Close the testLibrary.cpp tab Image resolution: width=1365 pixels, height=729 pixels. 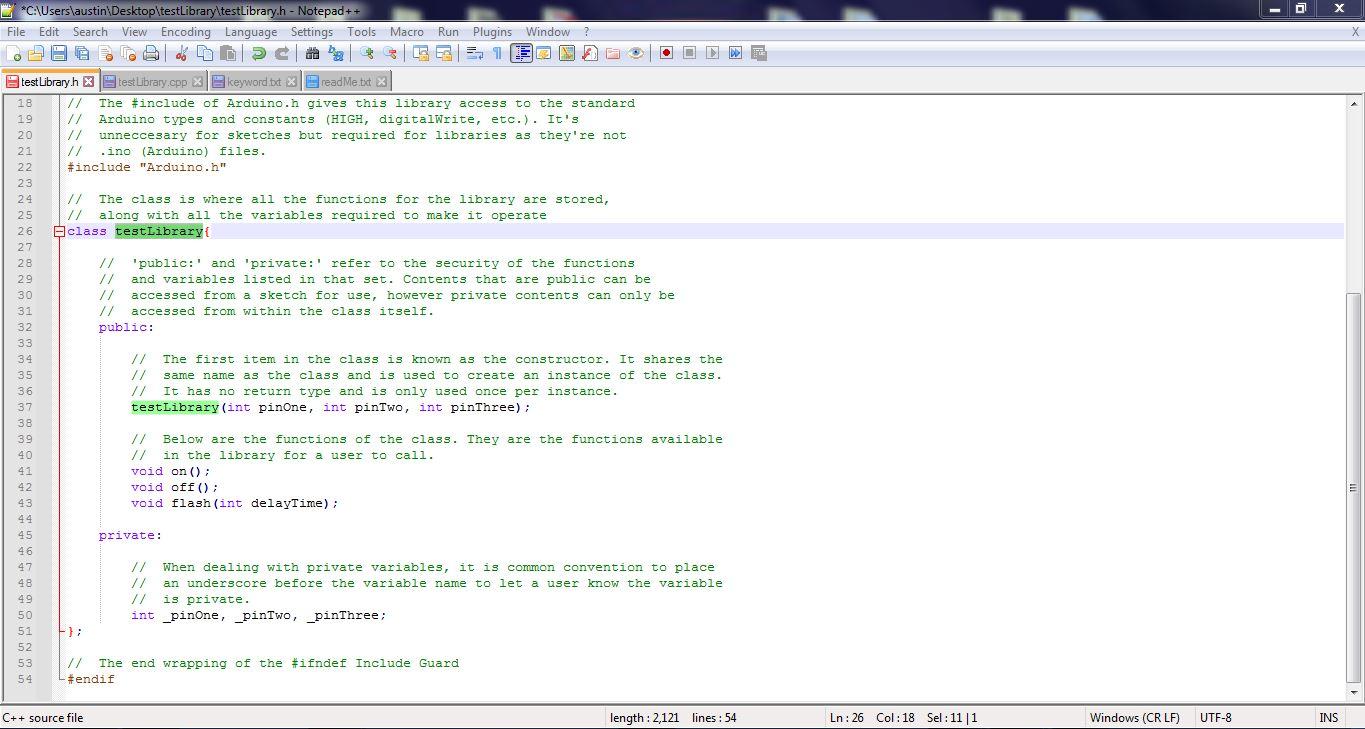pyautogui.click(x=197, y=81)
